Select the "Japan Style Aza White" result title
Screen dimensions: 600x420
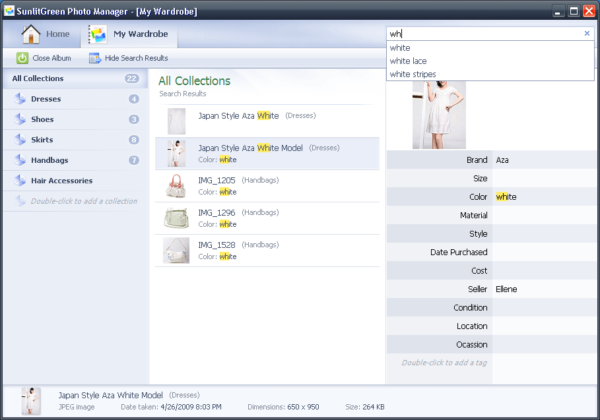point(238,116)
